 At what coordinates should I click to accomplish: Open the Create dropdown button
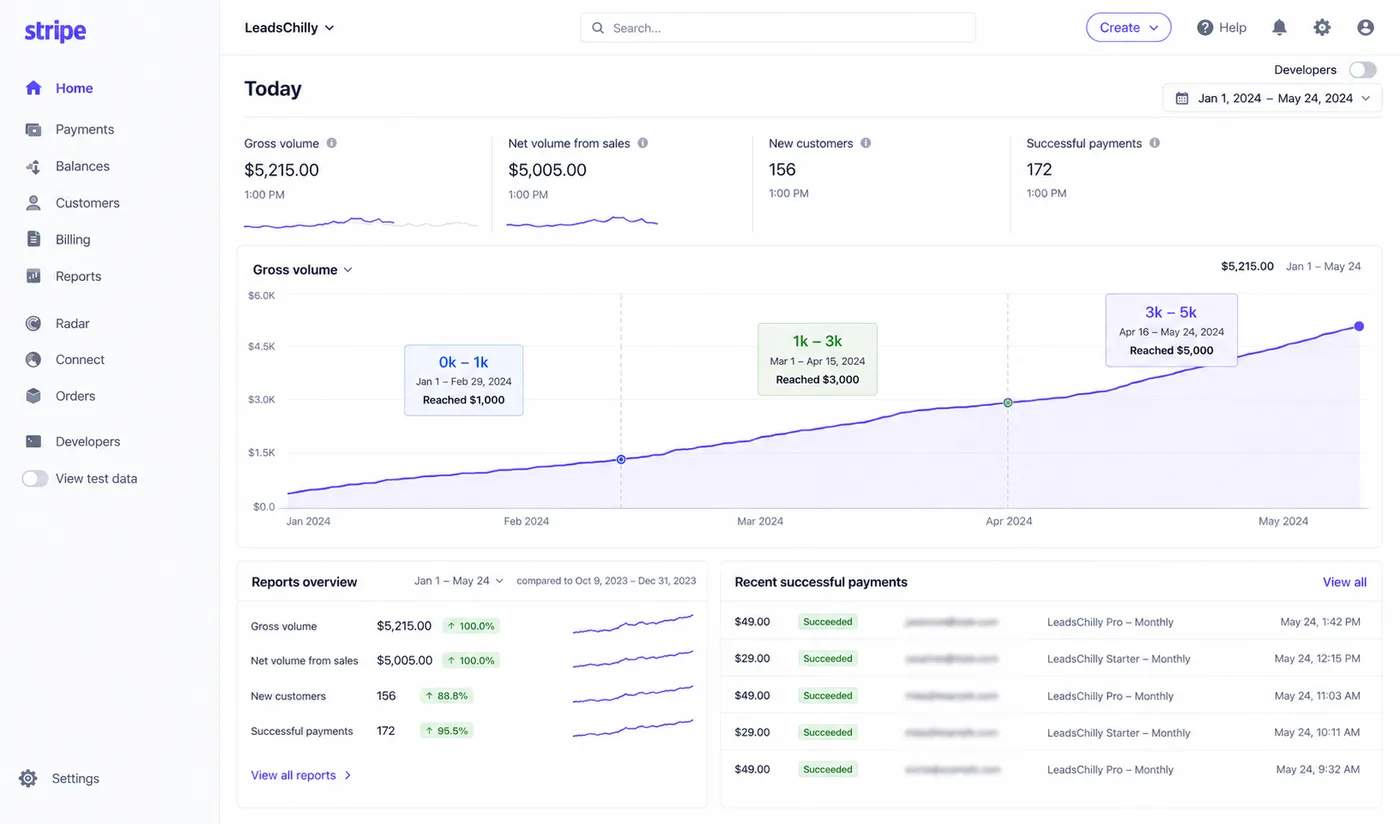coord(1129,28)
